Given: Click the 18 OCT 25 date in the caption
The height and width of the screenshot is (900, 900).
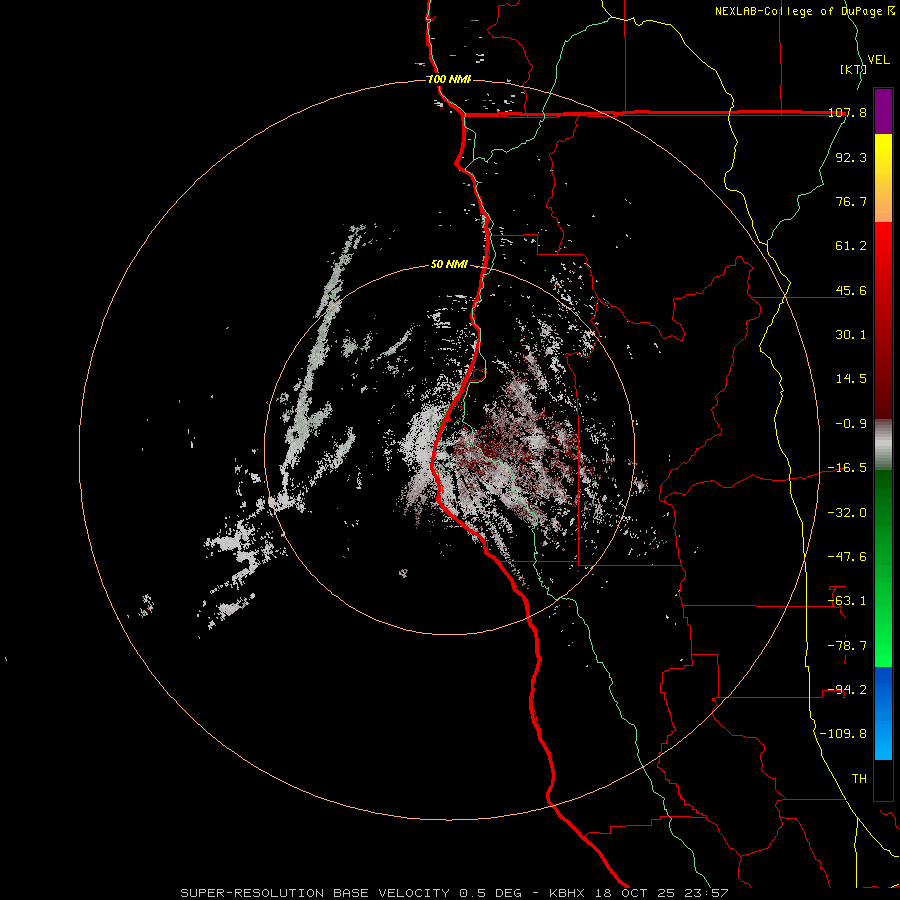Looking at the screenshot, I should [x=634, y=893].
